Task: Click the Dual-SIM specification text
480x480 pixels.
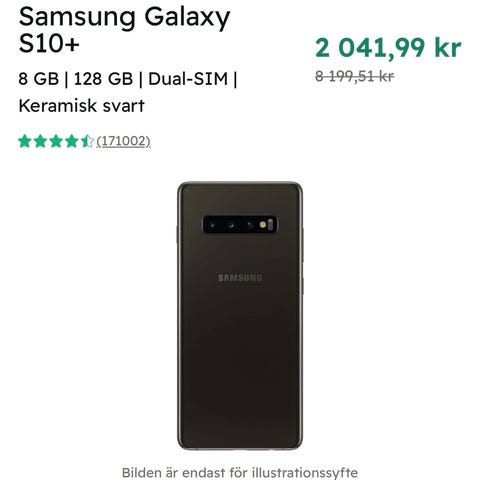Action: [188, 79]
